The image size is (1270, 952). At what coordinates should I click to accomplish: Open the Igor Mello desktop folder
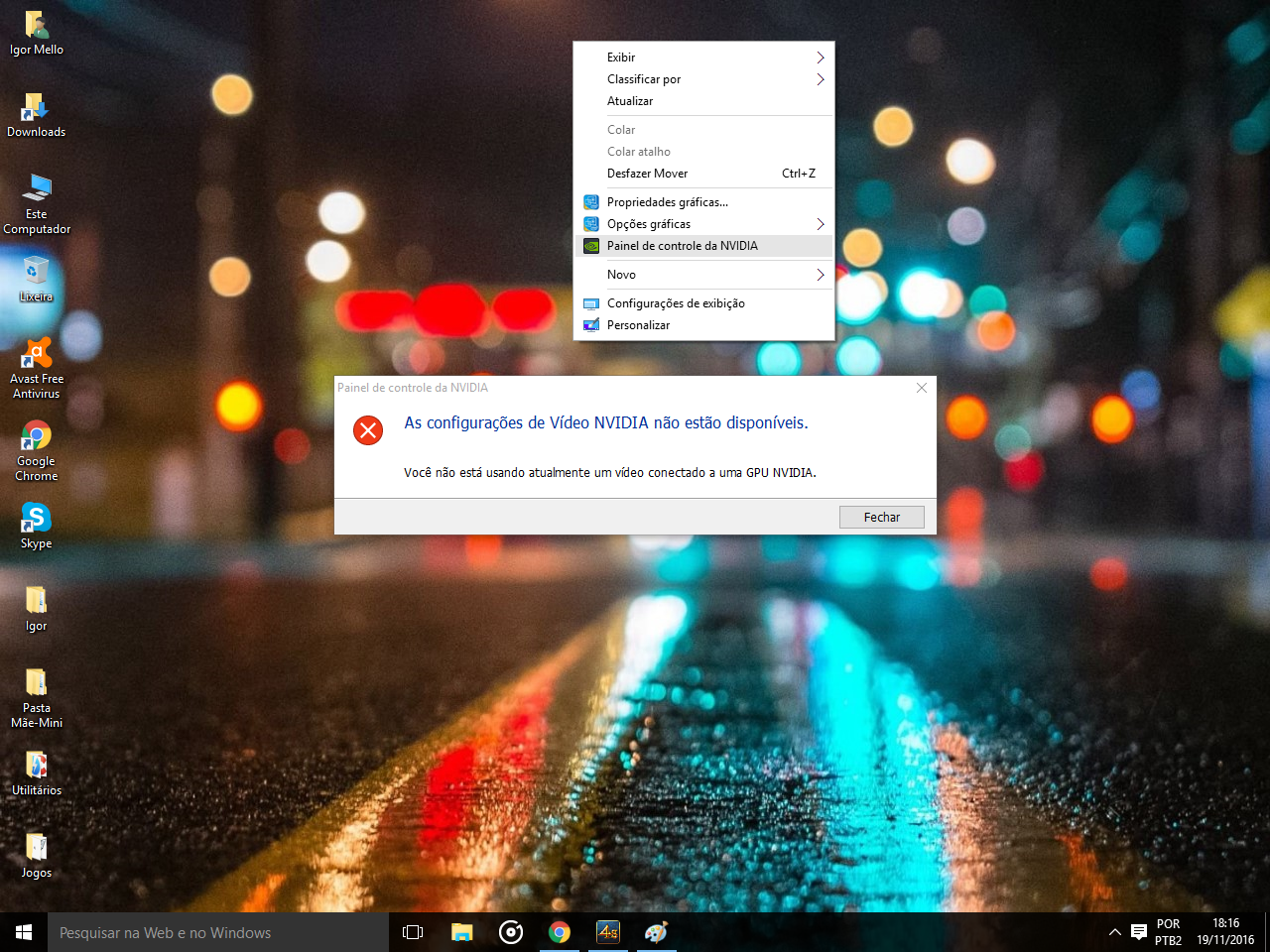(37, 33)
